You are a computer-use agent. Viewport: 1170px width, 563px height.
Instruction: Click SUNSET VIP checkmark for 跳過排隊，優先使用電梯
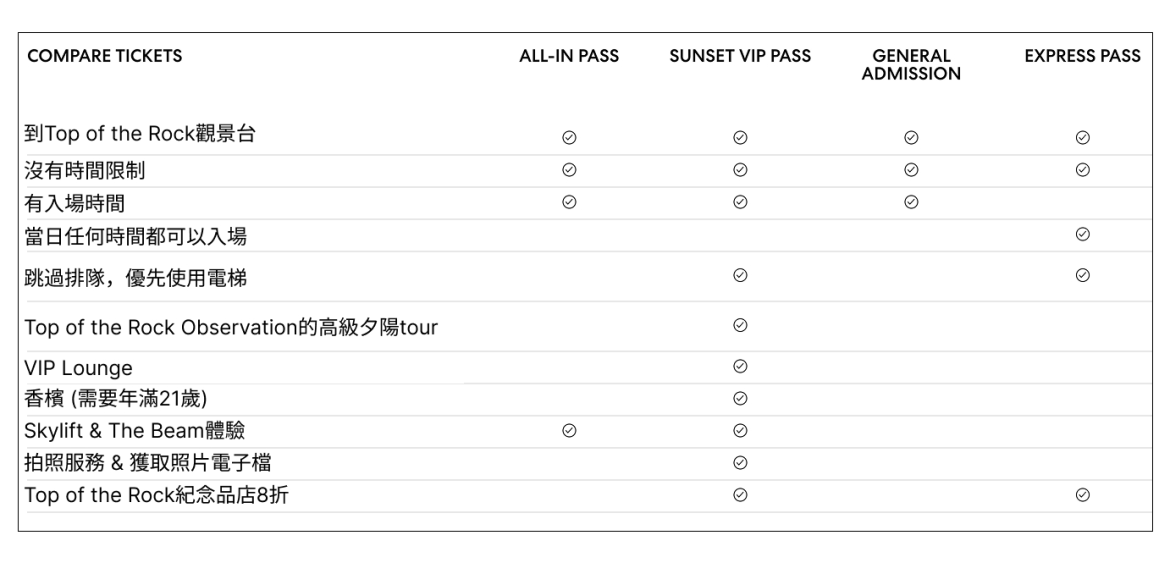[740, 275]
